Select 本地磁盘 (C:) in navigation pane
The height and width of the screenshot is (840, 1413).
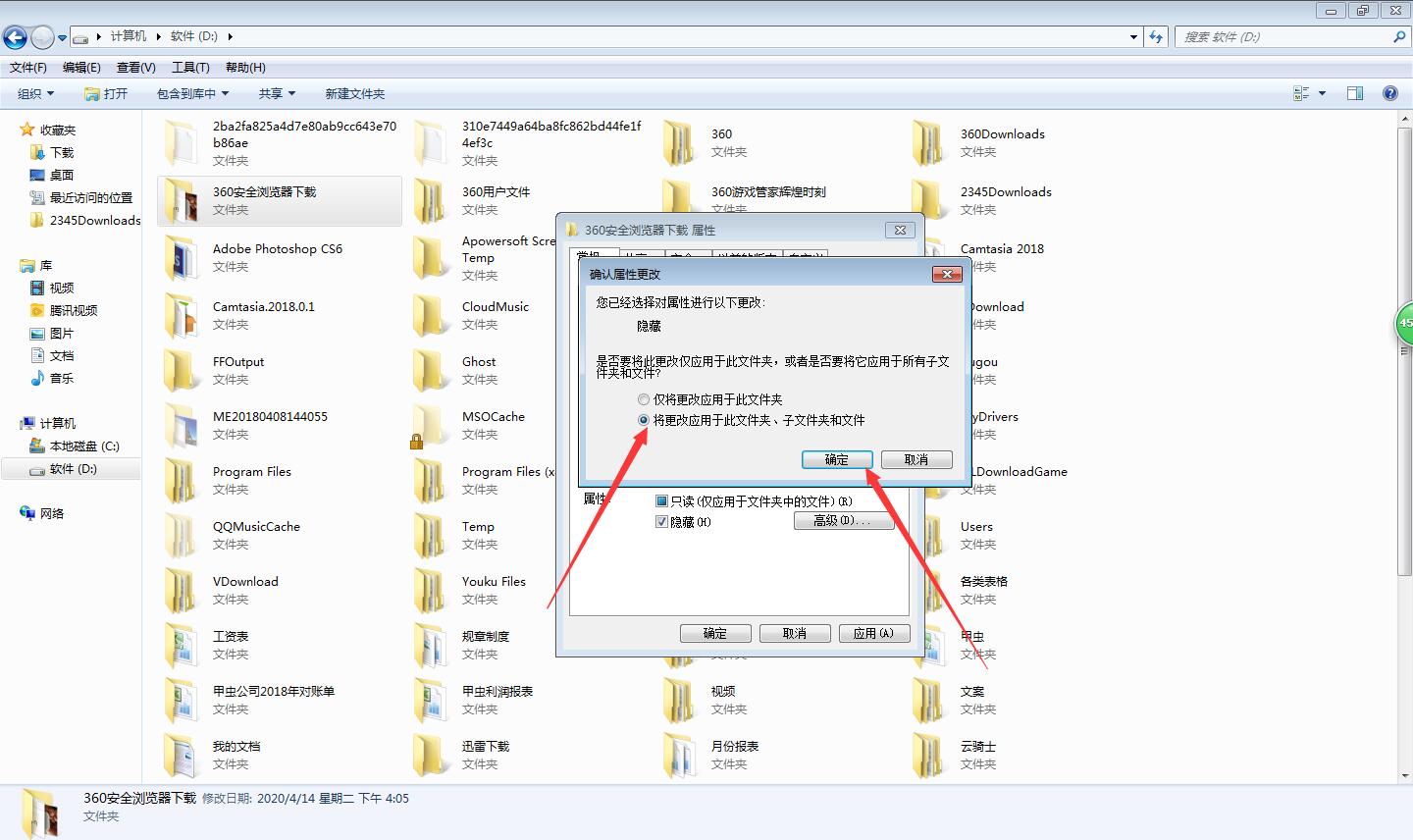74,446
